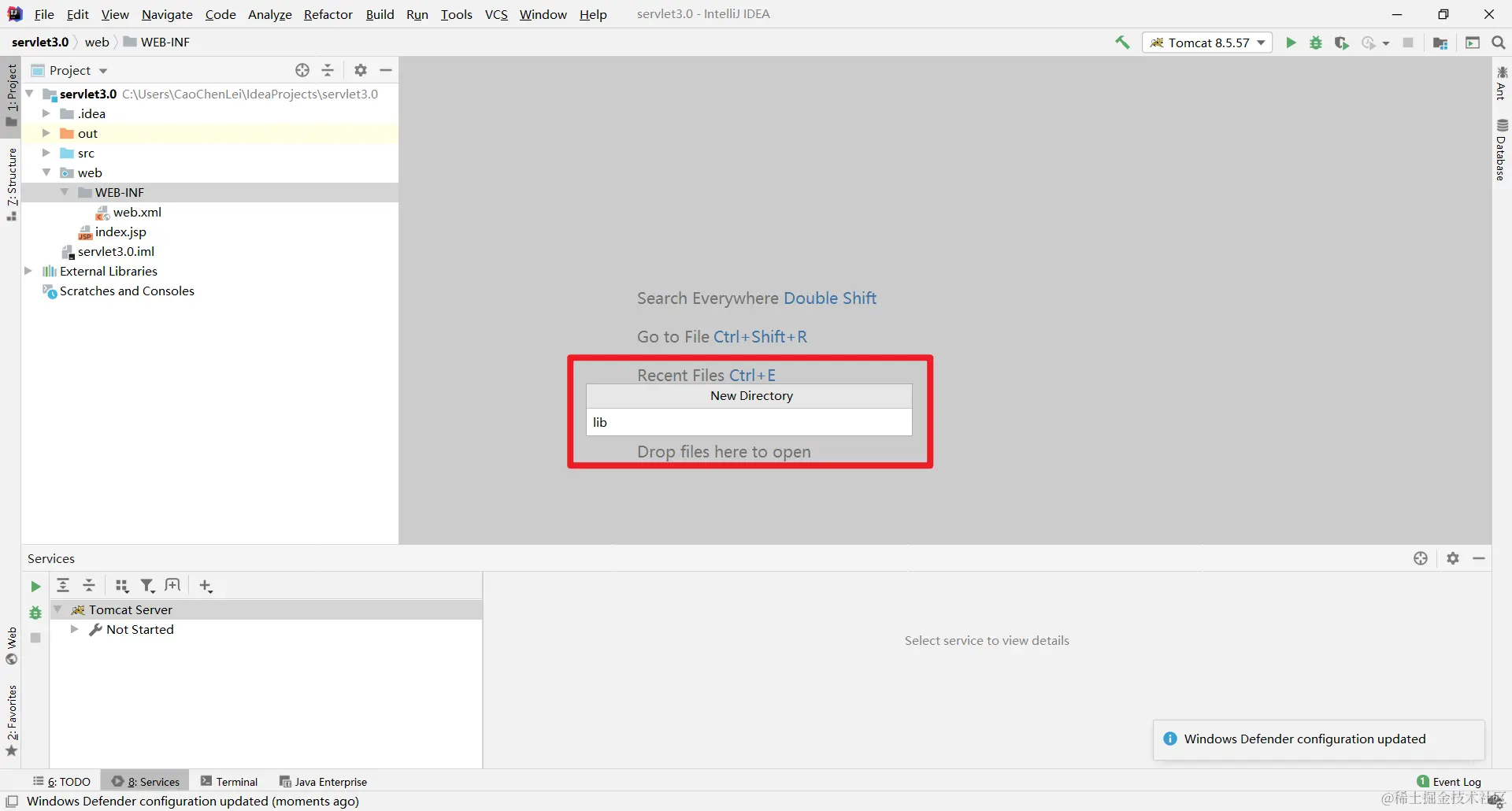Open Project view mode dropdown

point(103,71)
